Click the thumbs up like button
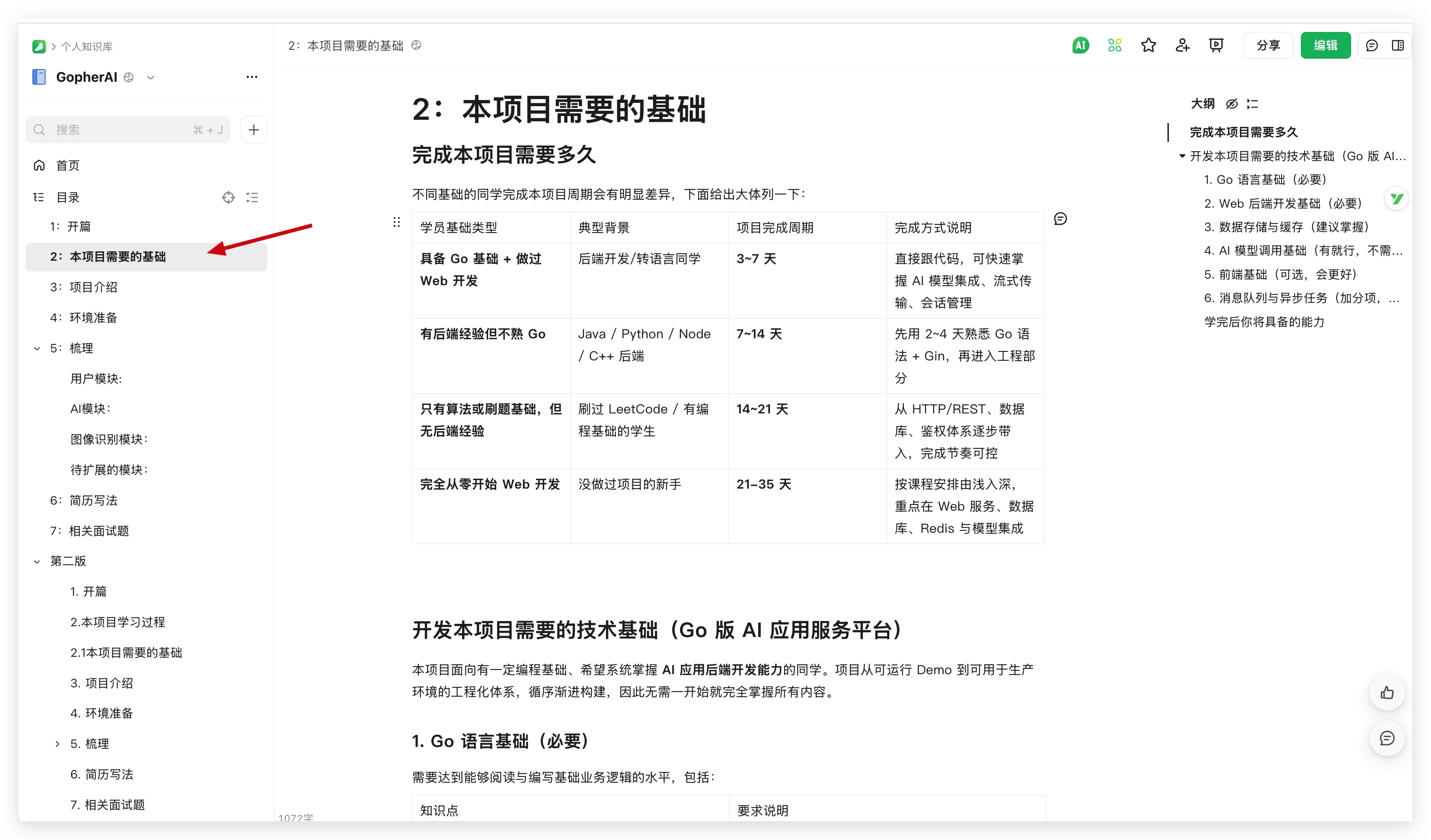Image resolution: width=1431 pixels, height=840 pixels. coord(1387,693)
